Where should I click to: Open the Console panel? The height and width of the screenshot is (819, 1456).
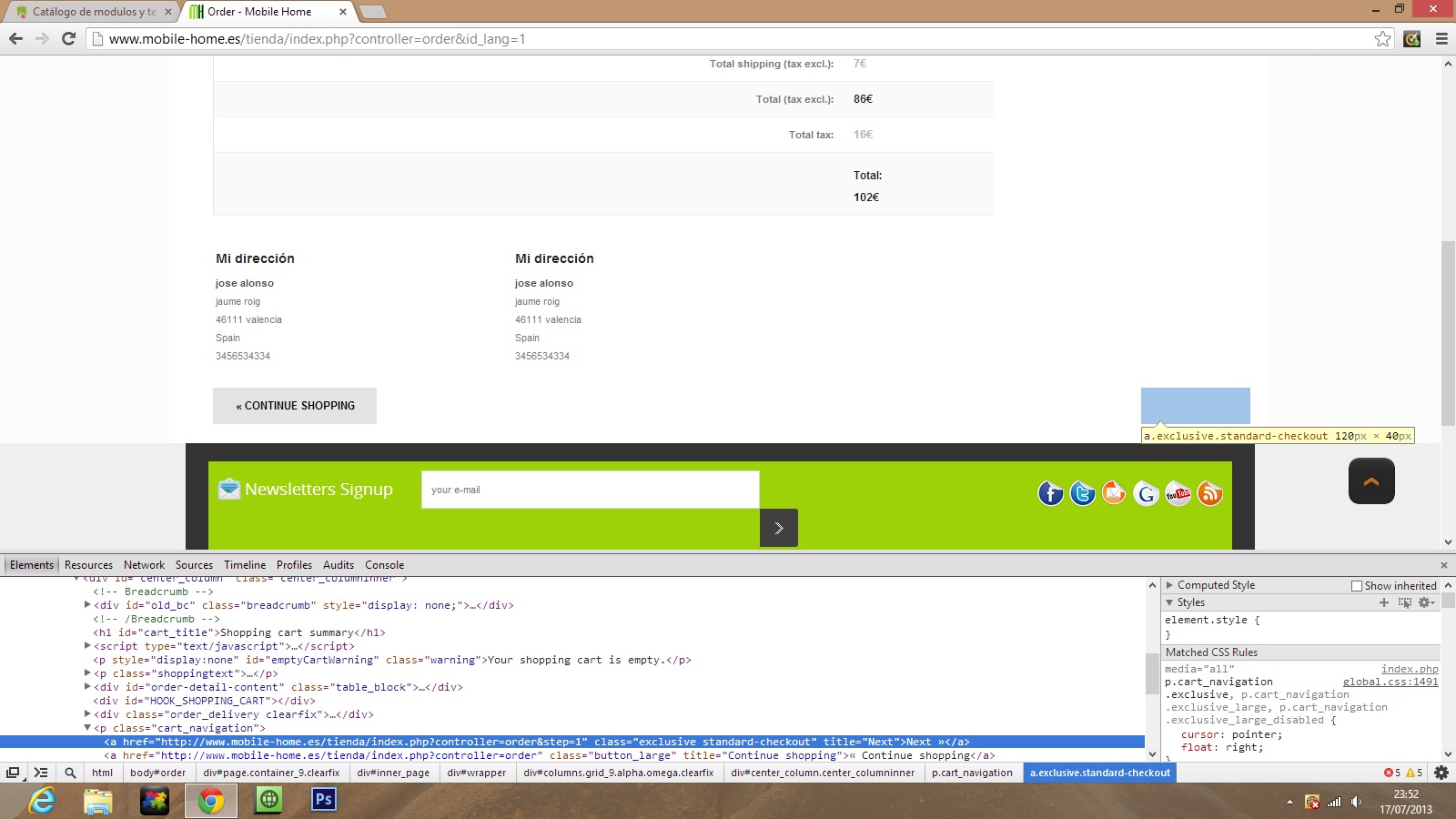(x=385, y=565)
